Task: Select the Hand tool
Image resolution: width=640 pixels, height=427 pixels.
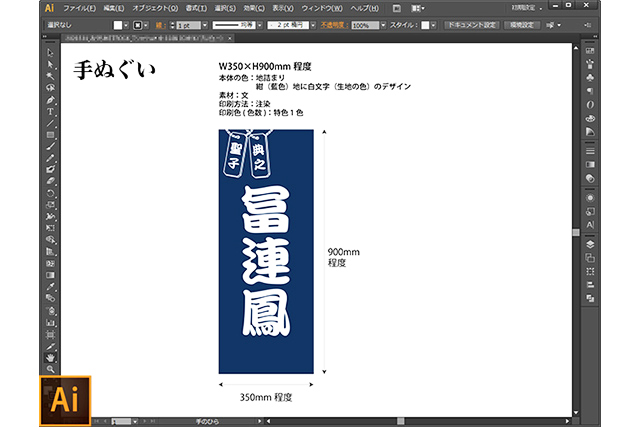Action: click(51, 357)
